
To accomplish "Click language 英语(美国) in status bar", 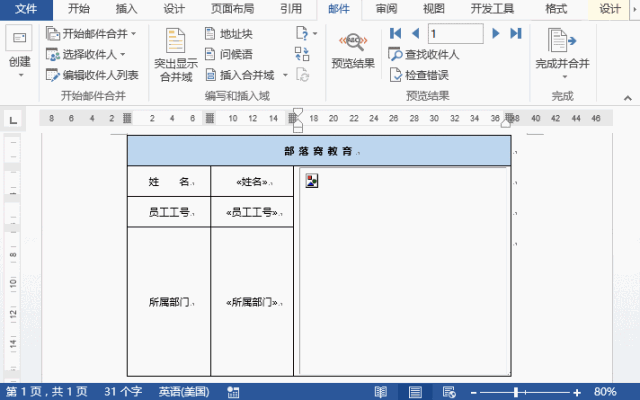I will click(184, 392).
